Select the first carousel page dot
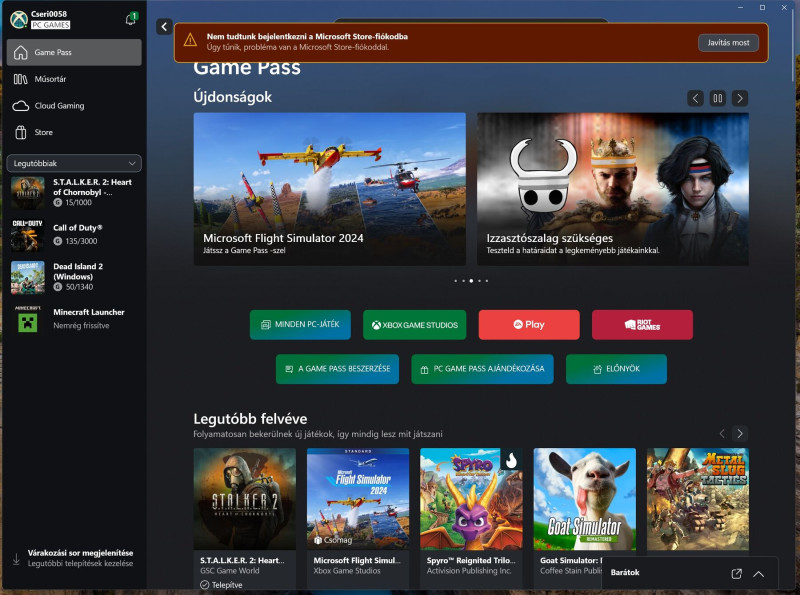Image resolution: width=800 pixels, height=595 pixels. [x=456, y=281]
